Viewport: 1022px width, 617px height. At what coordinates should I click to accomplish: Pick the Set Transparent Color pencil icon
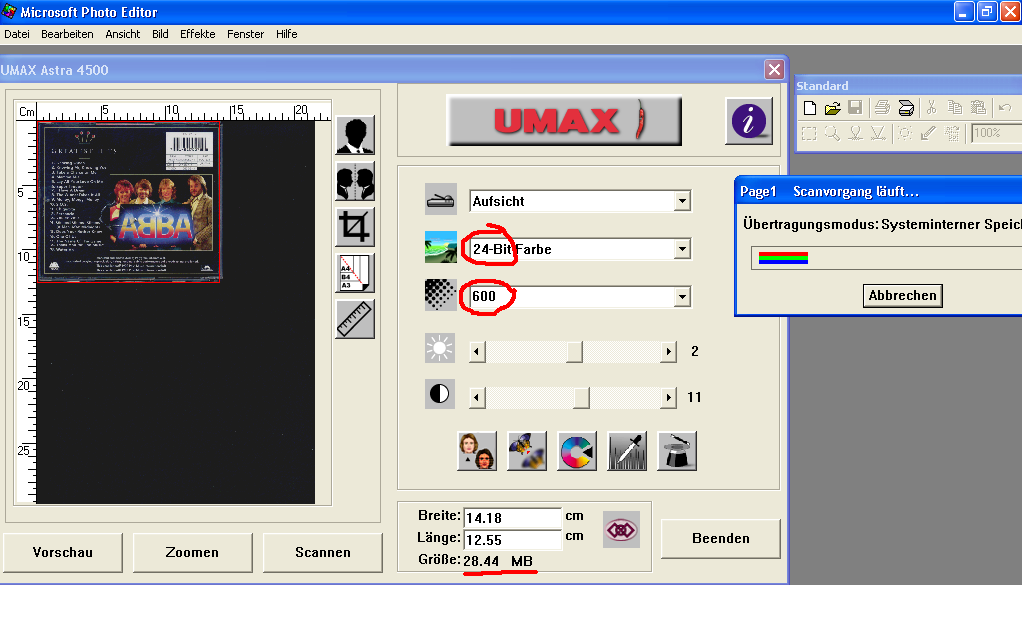[929, 134]
